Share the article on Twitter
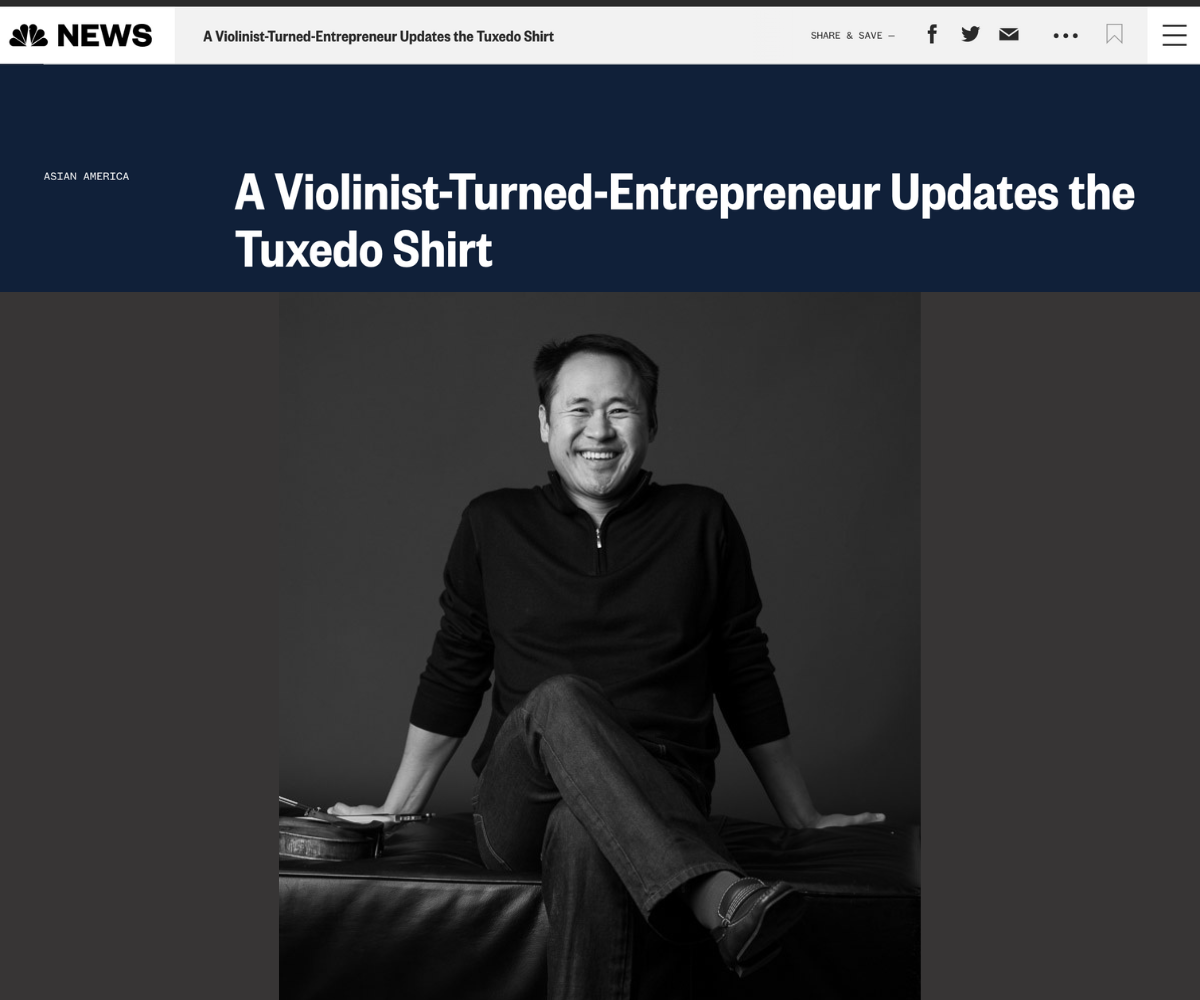 [970, 35]
